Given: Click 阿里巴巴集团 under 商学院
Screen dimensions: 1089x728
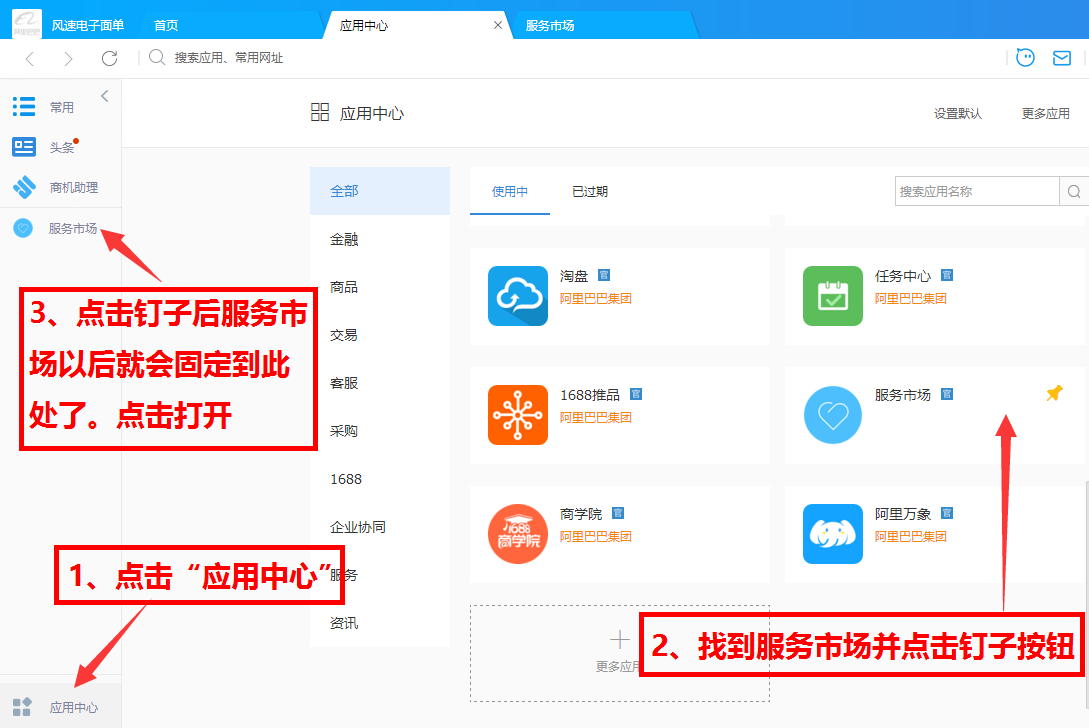Looking at the screenshot, I should pyautogui.click(x=595, y=536).
